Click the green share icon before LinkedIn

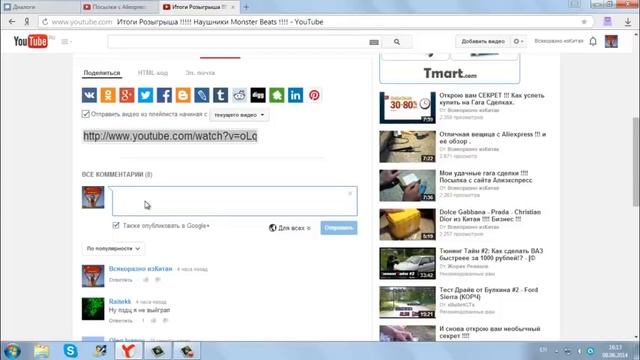277,96
